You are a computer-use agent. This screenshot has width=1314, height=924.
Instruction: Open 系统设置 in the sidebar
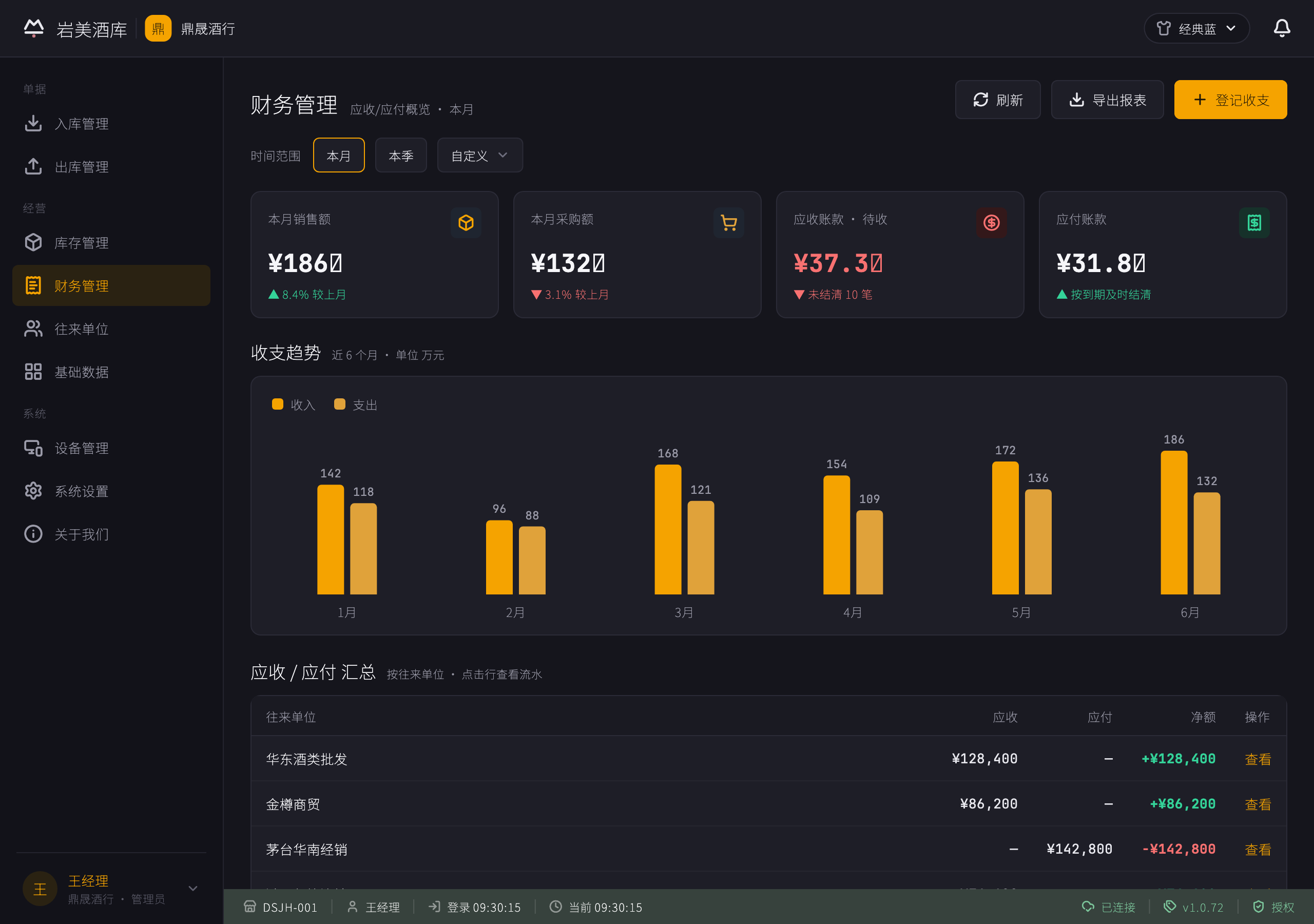click(x=111, y=491)
